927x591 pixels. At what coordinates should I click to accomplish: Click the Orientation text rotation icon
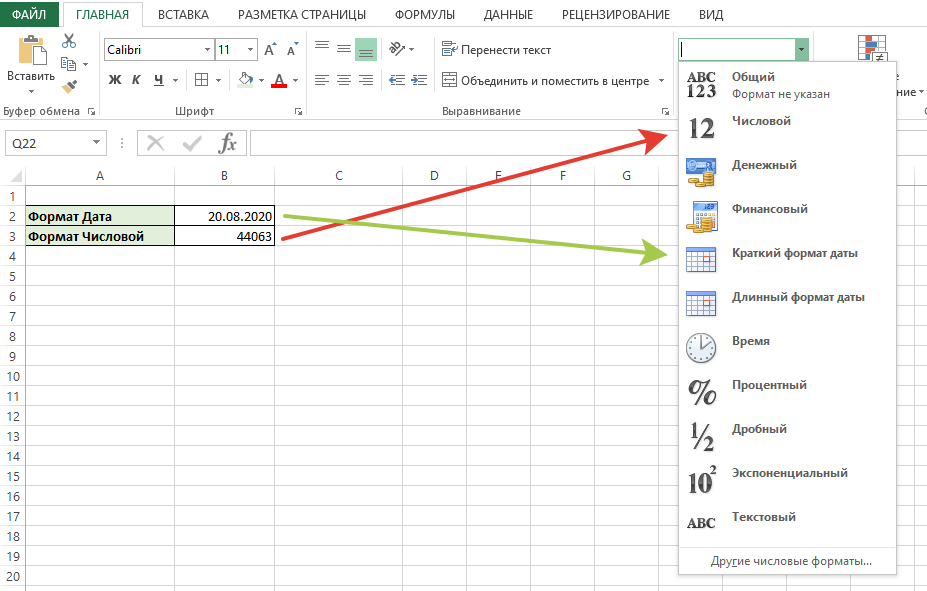pyautogui.click(x=397, y=49)
